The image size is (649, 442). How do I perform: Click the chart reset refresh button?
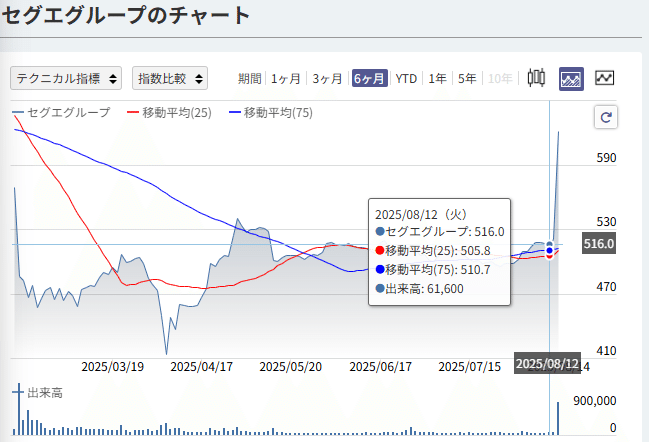tap(606, 117)
